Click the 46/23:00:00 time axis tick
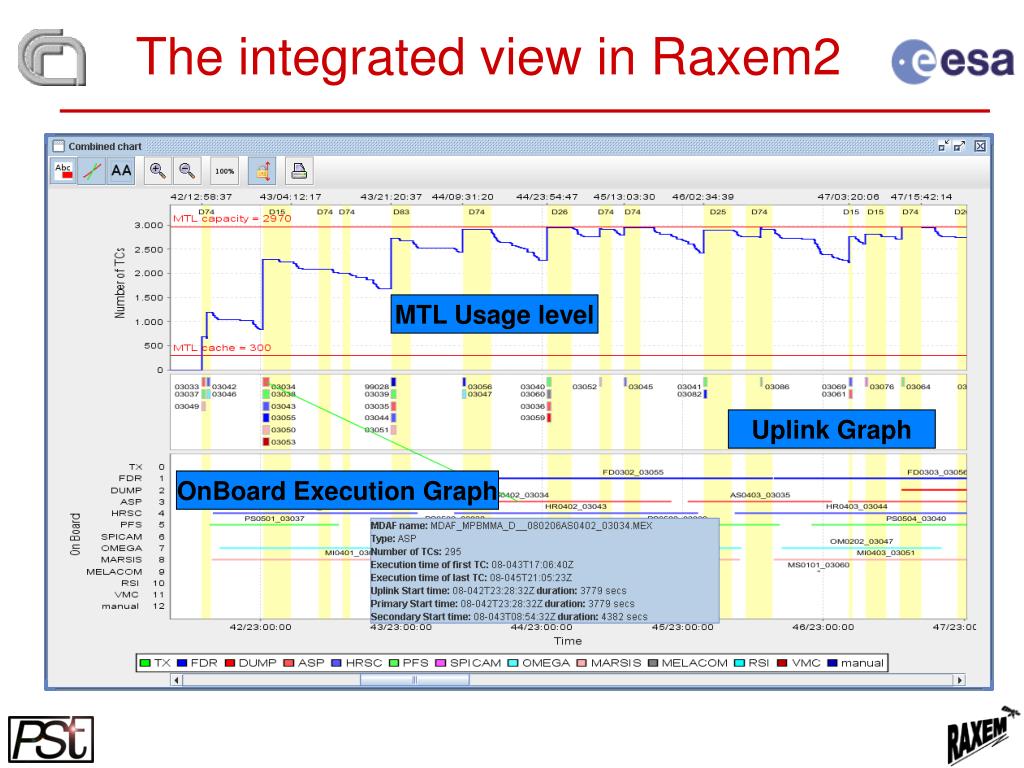This screenshot has width=1024, height=768. [x=823, y=627]
